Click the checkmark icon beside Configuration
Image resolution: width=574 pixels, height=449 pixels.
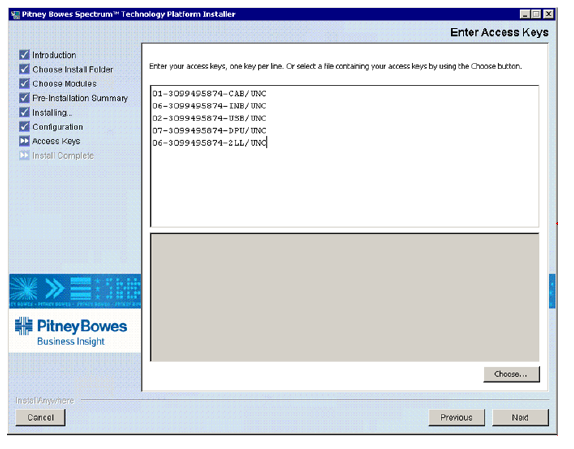[24, 127]
